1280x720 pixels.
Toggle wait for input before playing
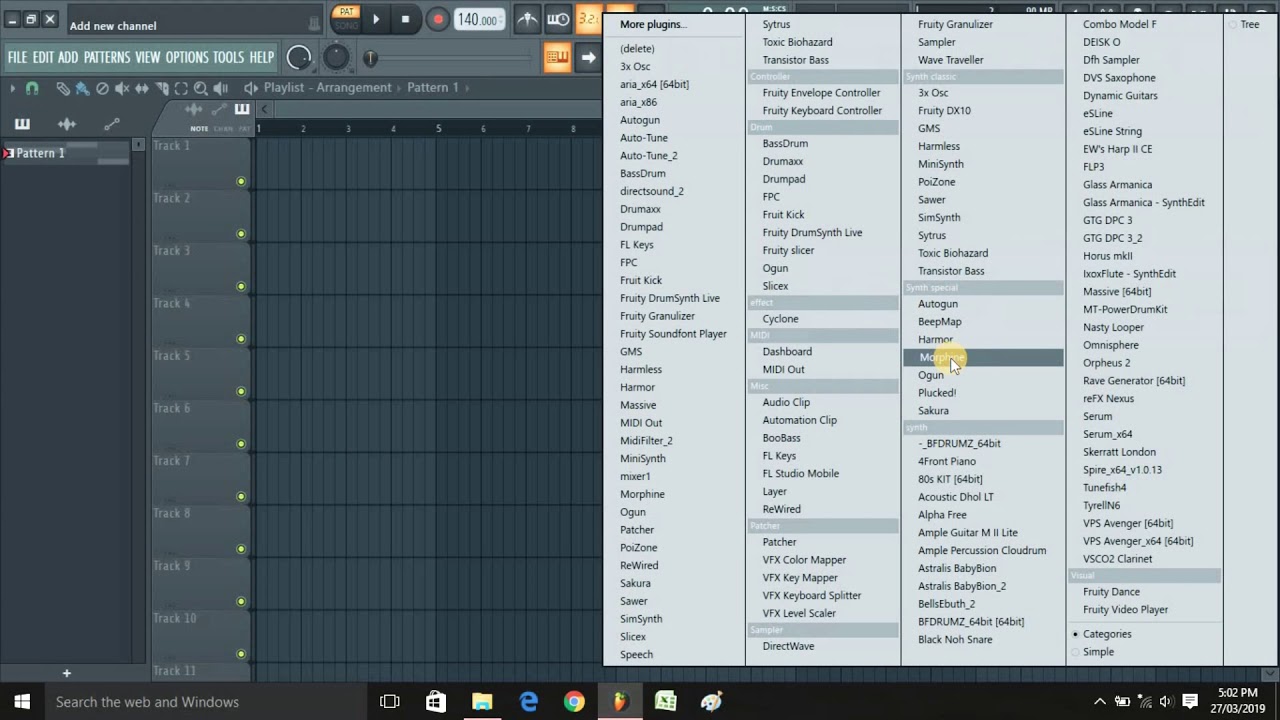[x=558, y=19]
